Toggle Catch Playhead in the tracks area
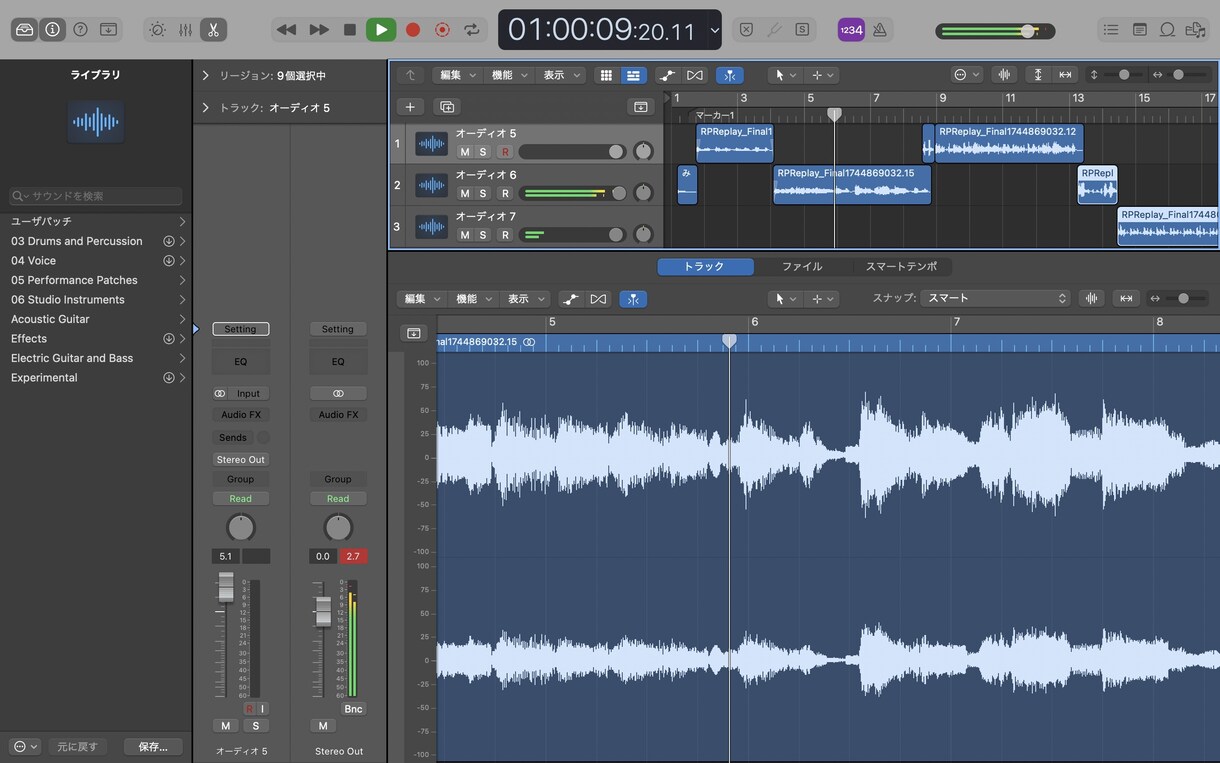This screenshot has width=1220, height=763. click(730, 75)
